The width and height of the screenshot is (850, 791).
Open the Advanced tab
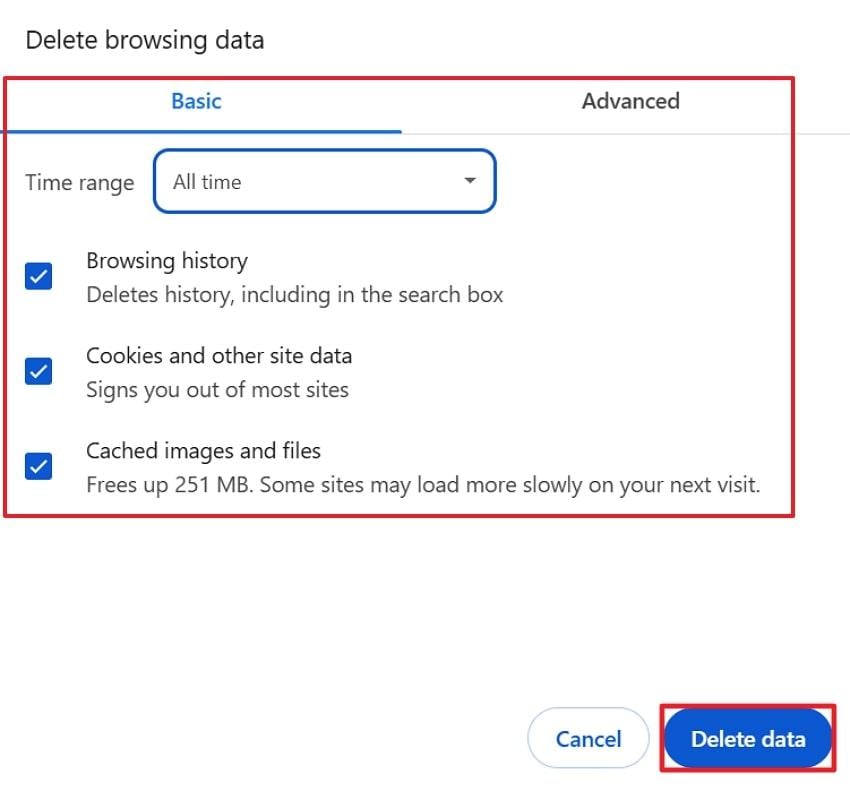pos(630,101)
